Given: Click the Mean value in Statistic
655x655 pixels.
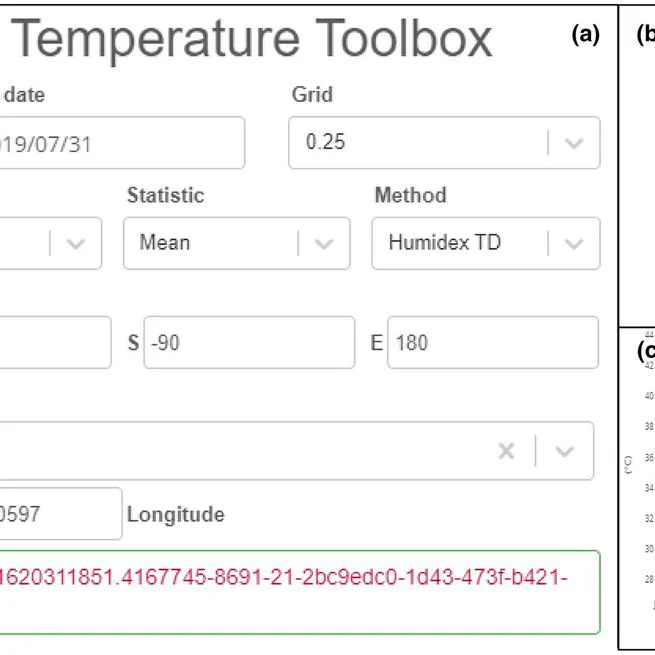Looking at the screenshot, I should tap(165, 243).
